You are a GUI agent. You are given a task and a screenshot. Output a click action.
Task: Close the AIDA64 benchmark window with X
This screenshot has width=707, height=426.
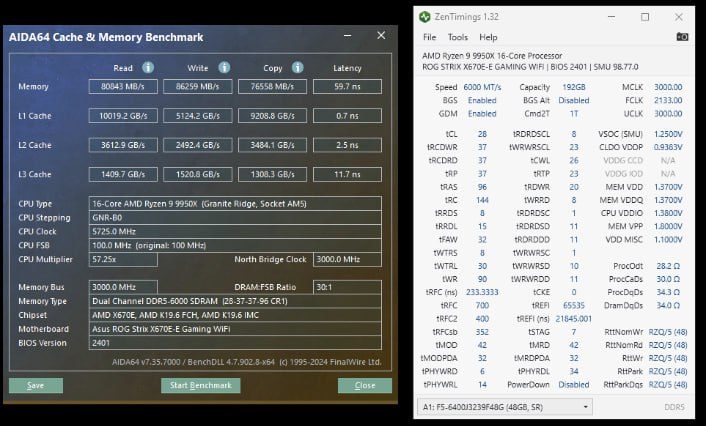(x=381, y=36)
